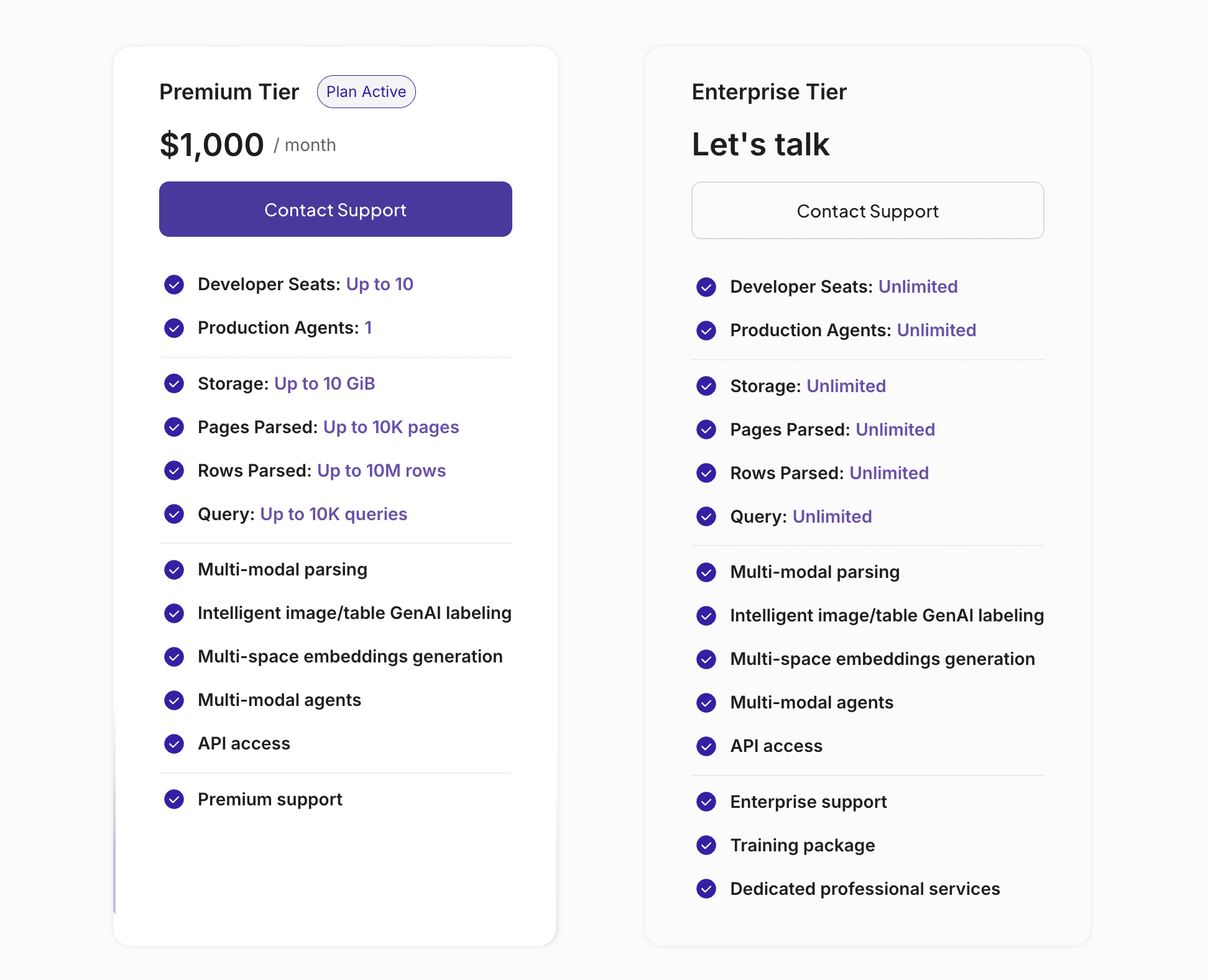Click the Production Agents checkmark icon

click(x=174, y=328)
